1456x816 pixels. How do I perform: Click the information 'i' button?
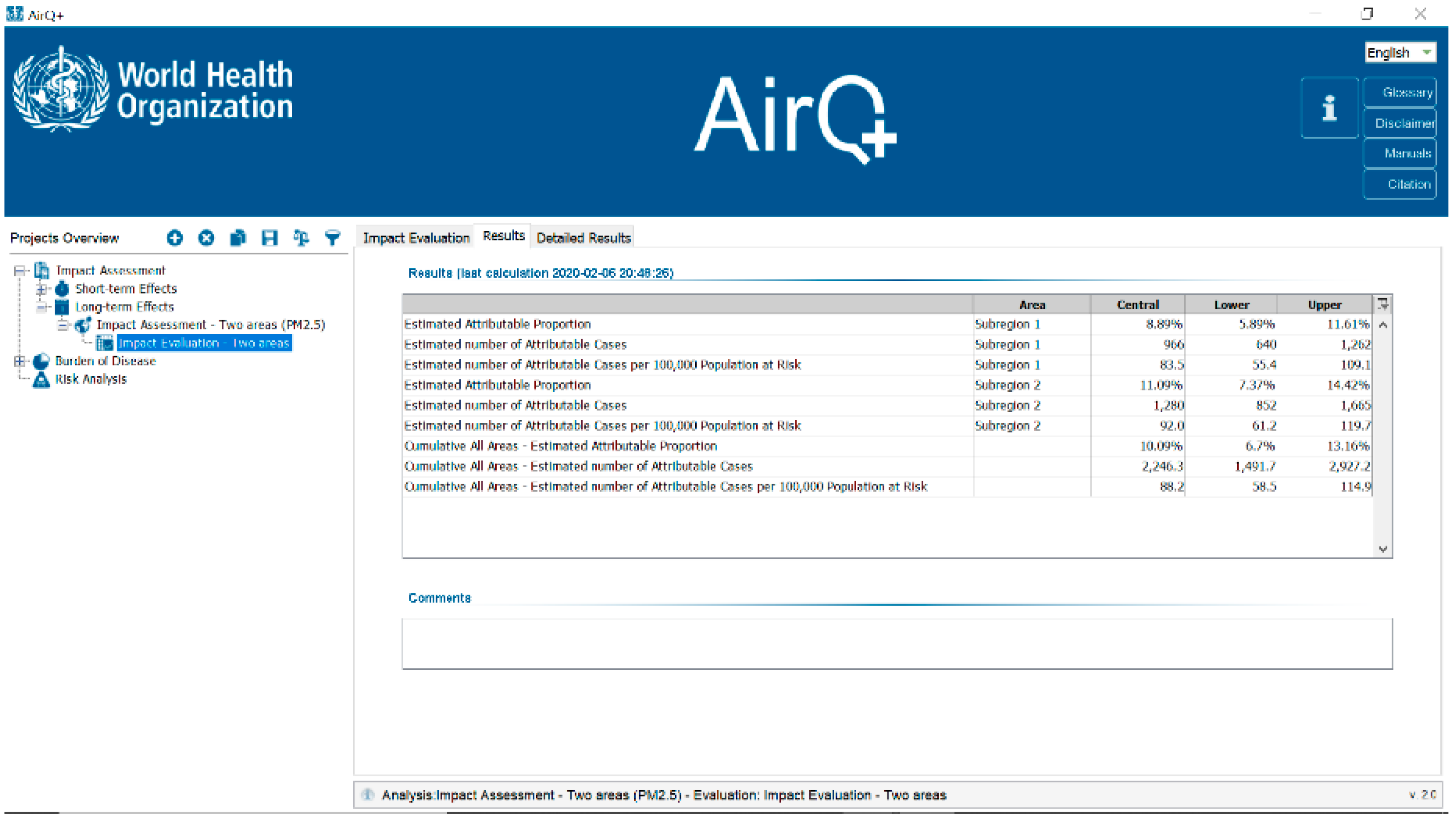point(1330,107)
